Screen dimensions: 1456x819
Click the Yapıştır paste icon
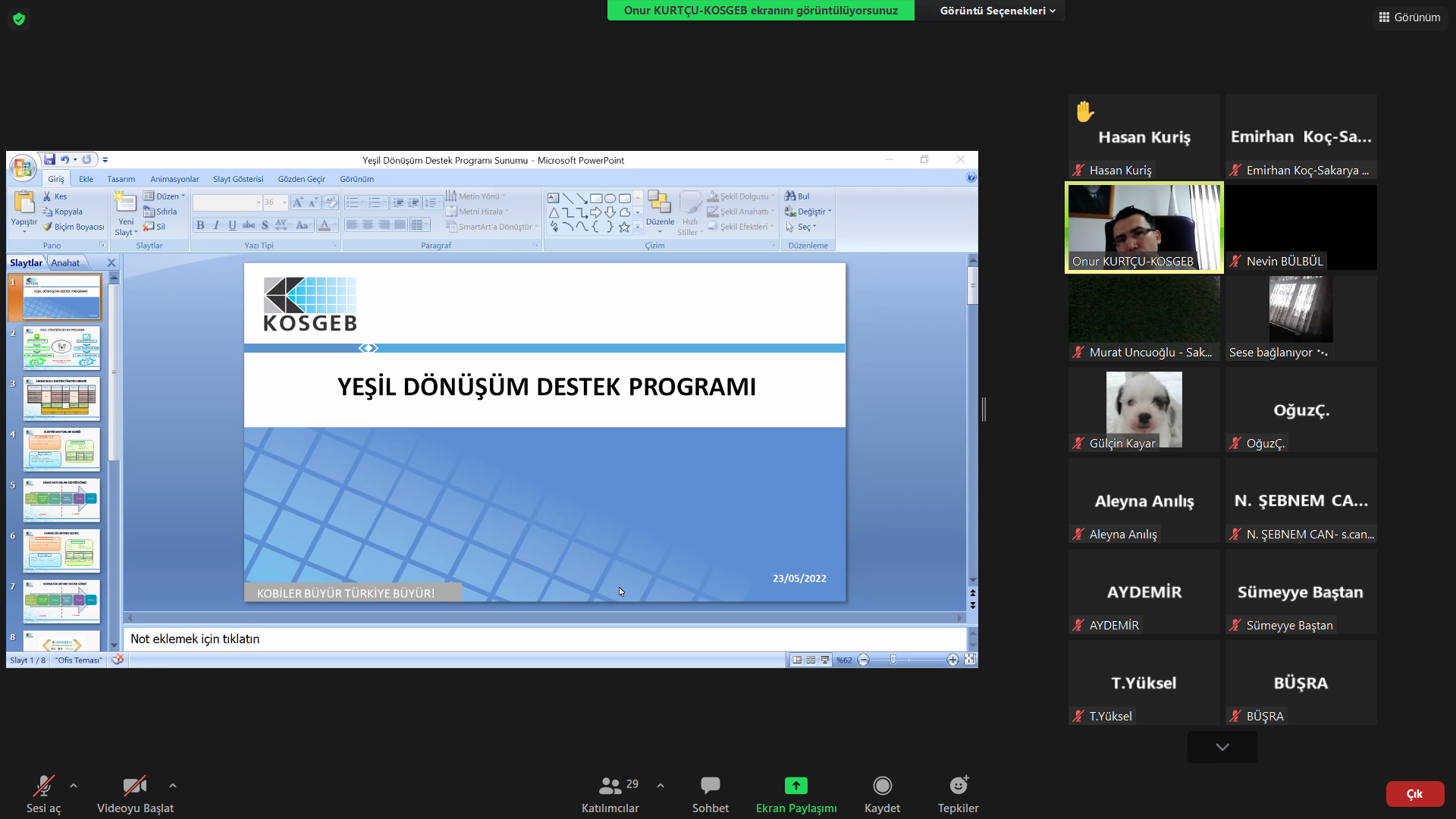coord(24,203)
